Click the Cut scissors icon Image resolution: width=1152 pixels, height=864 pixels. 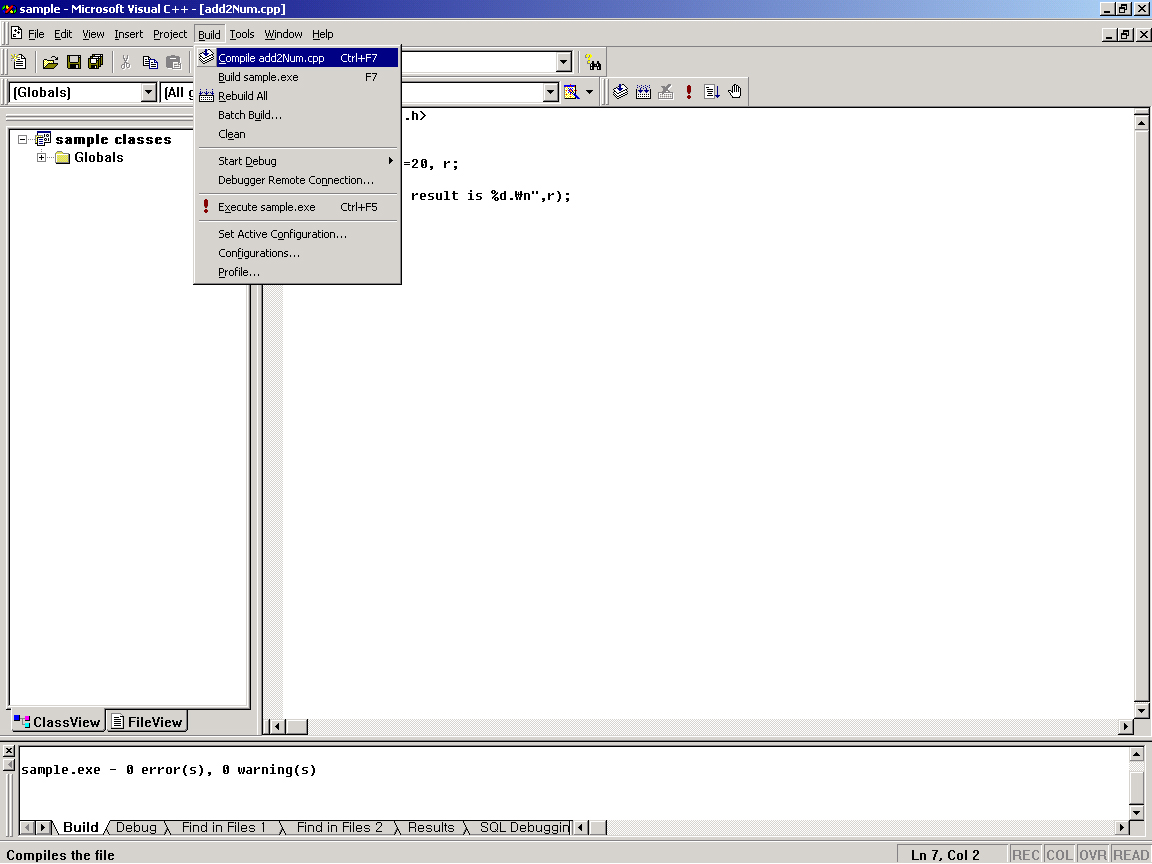(x=126, y=62)
